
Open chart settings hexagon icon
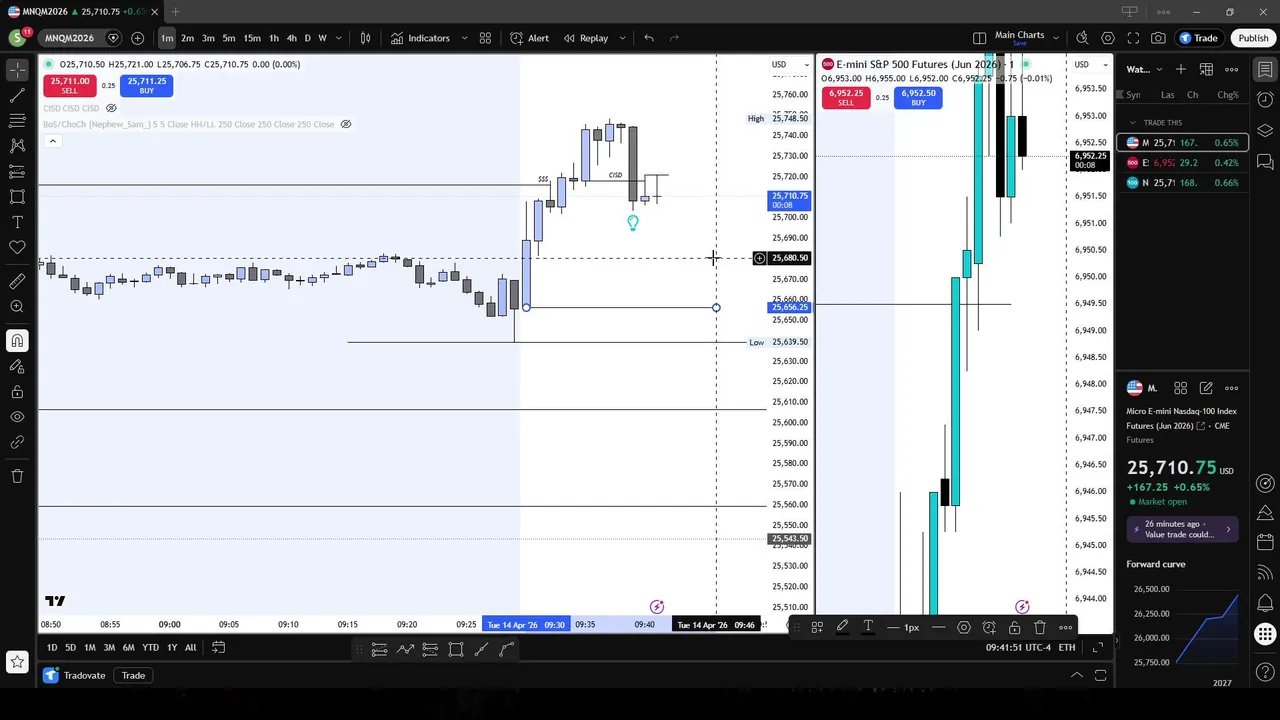coord(1108,38)
